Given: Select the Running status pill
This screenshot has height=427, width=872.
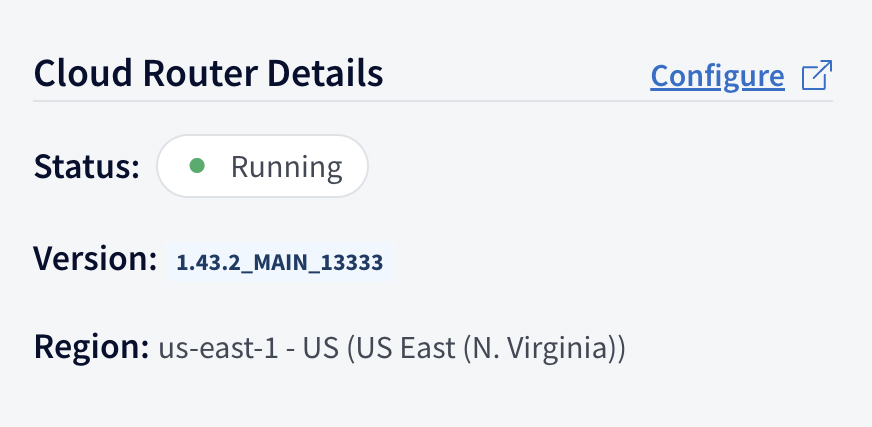Looking at the screenshot, I should [262, 166].
